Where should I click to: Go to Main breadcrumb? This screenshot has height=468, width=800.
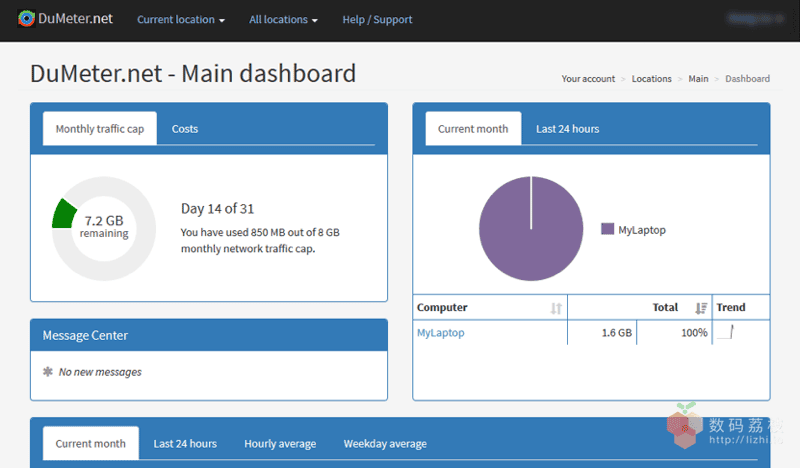pos(698,79)
